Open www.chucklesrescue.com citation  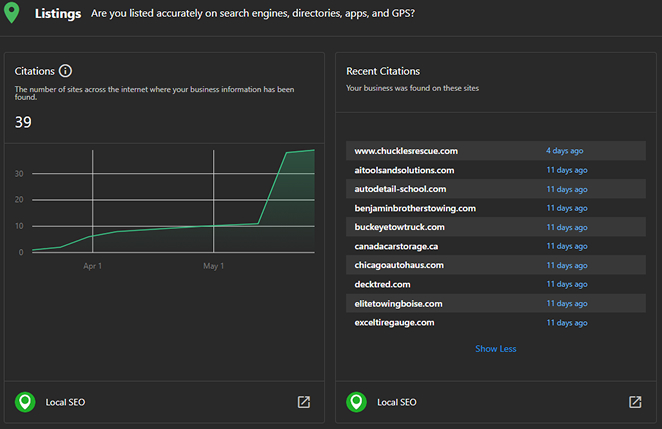(406, 151)
